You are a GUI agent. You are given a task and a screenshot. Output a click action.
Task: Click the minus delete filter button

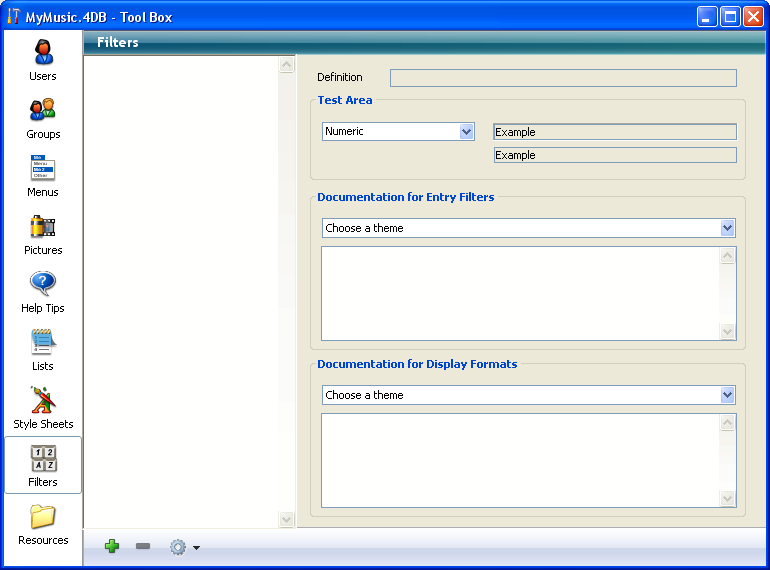point(143,547)
